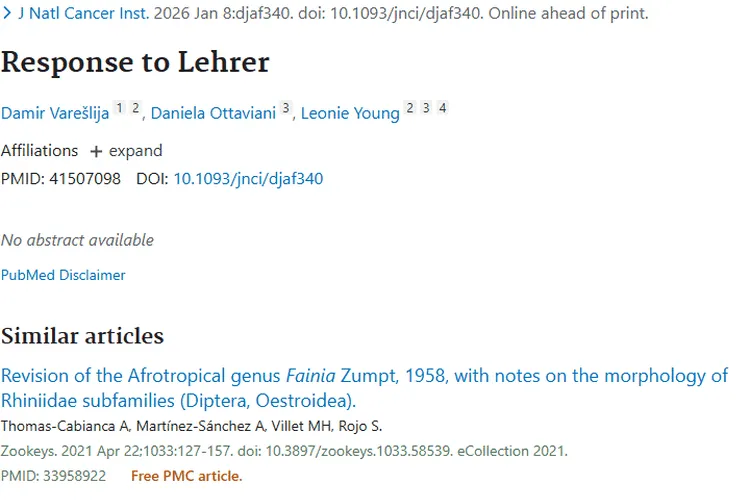Click the Response to Lehrer title
The height and width of the screenshot is (500, 750).
(135, 63)
